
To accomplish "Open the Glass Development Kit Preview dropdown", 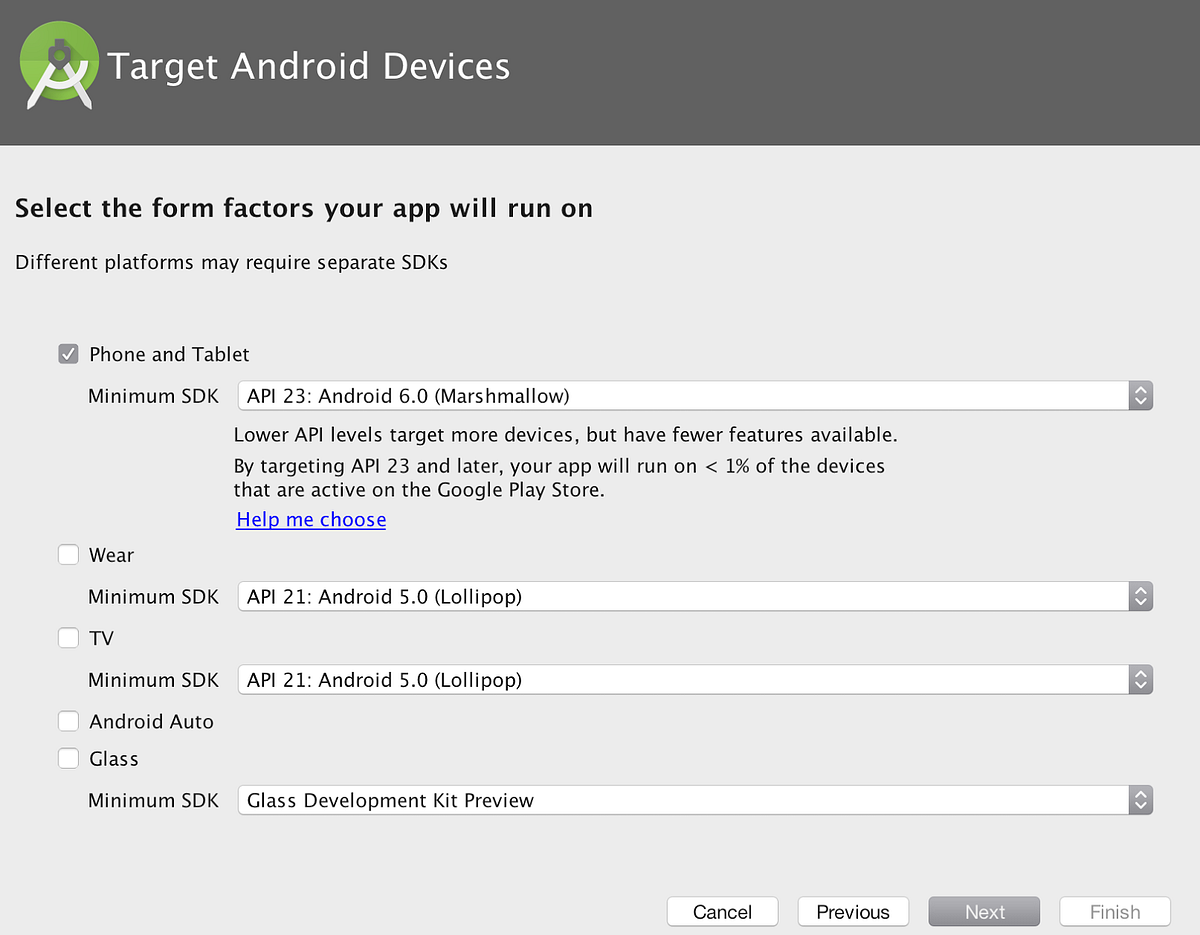I will coord(695,800).
